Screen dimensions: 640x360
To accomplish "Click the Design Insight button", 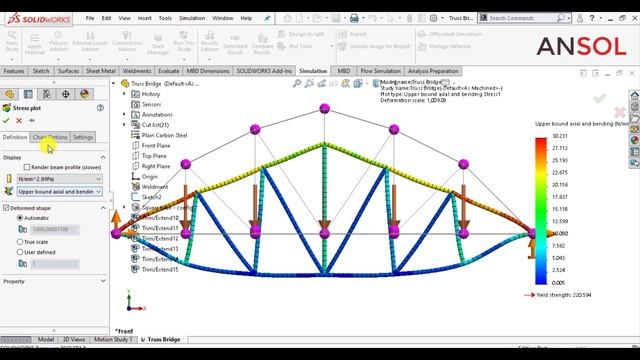I will (x=301, y=34).
